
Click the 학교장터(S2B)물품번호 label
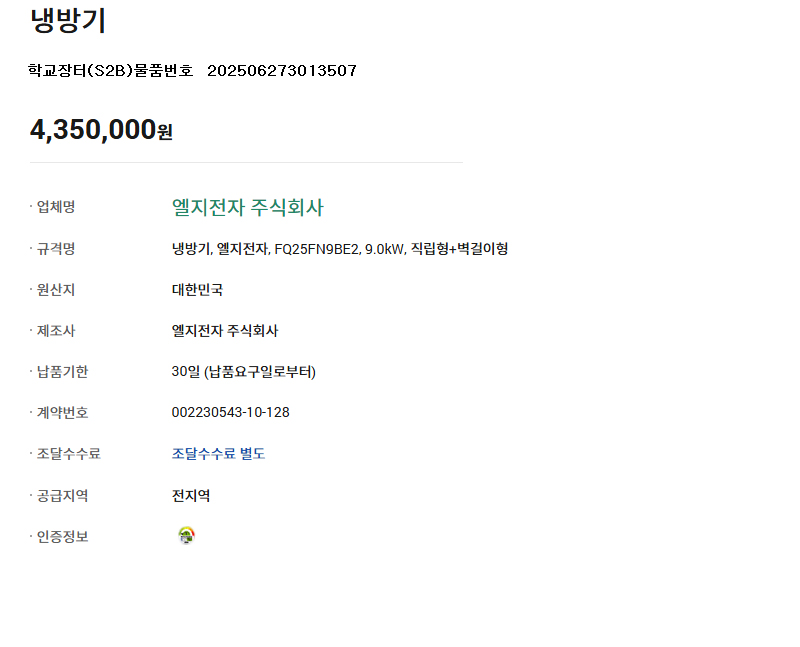point(111,70)
